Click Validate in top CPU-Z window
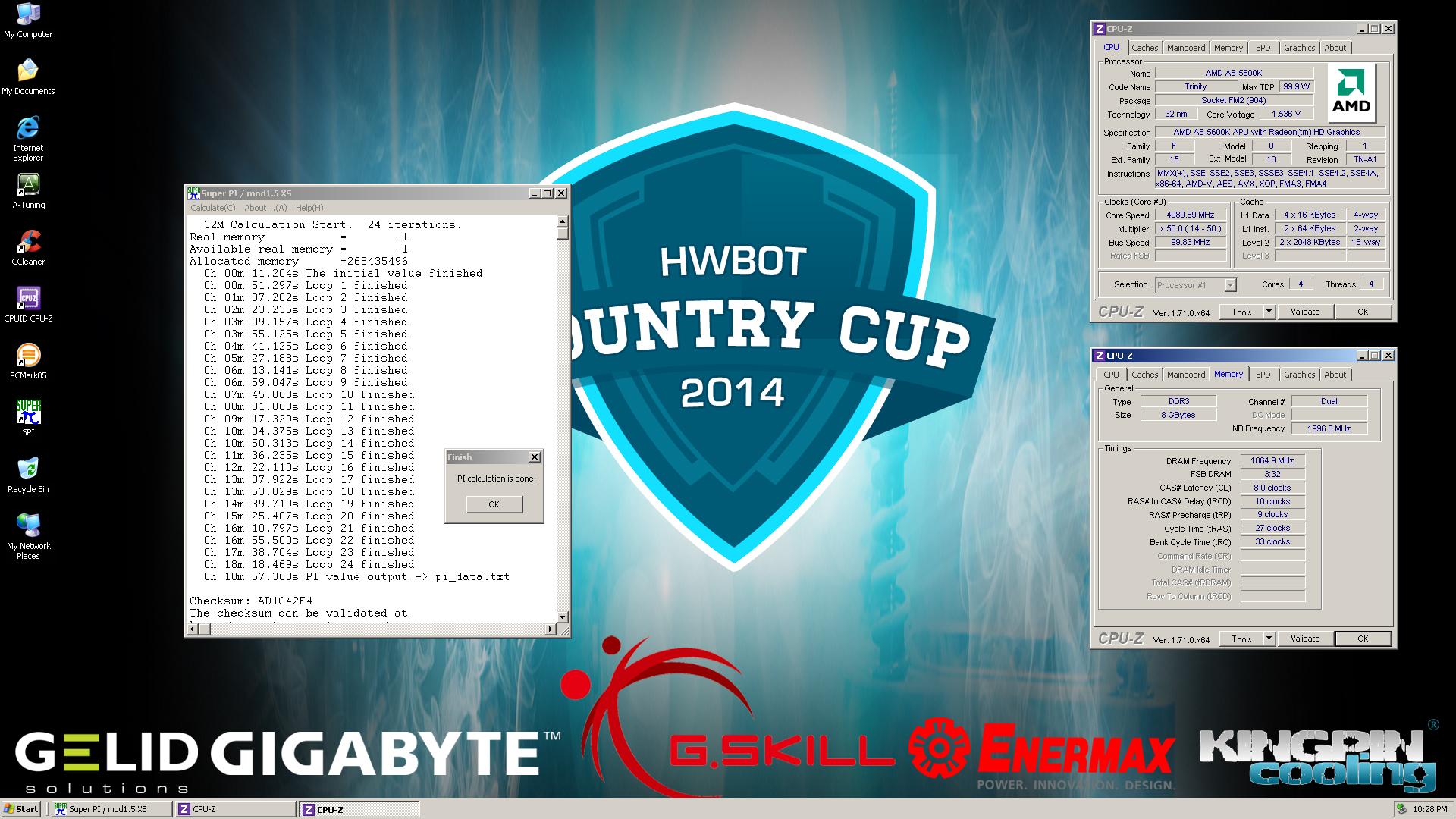The height and width of the screenshot is (819, 1456). [1305, 312]
